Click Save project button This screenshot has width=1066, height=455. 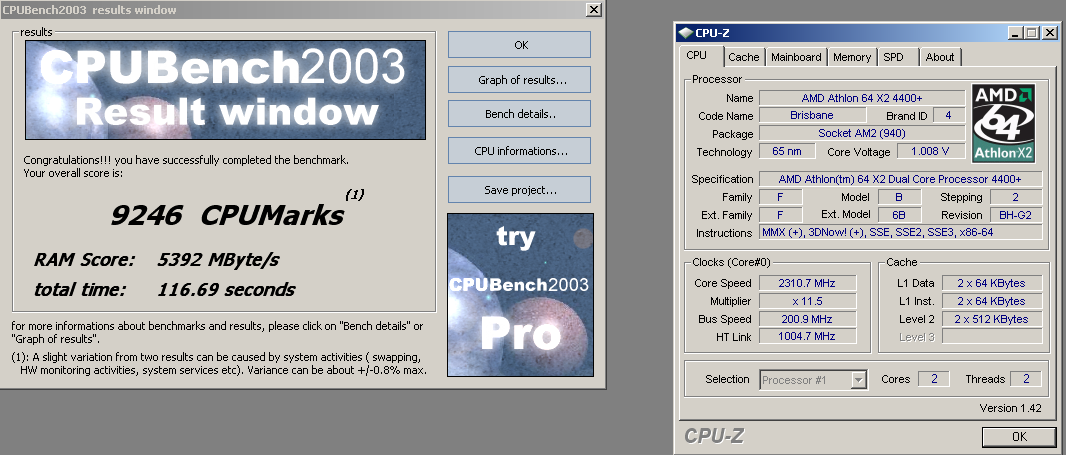click(519, 190)
